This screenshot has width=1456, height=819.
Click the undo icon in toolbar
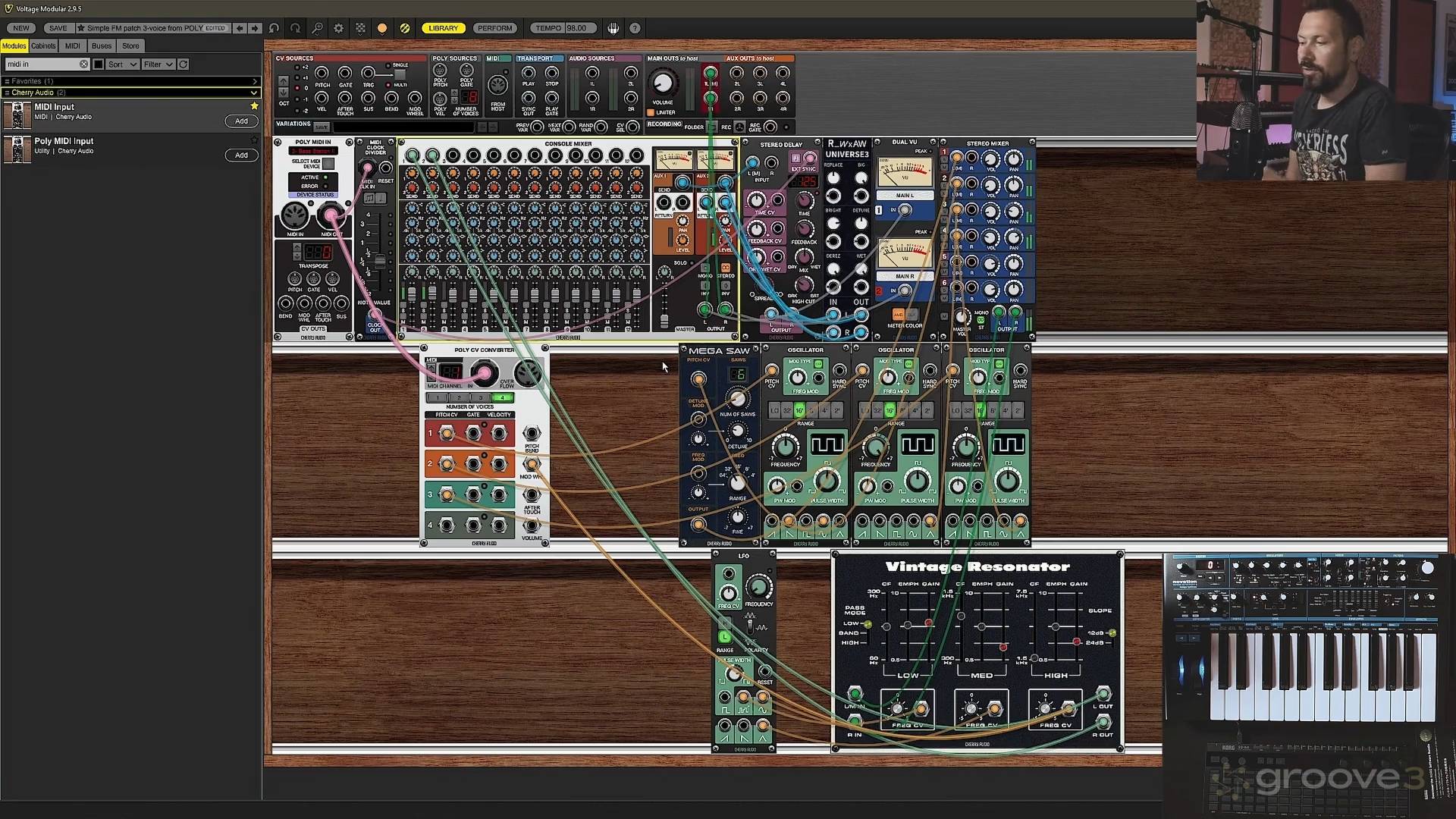tap(274, 28)
